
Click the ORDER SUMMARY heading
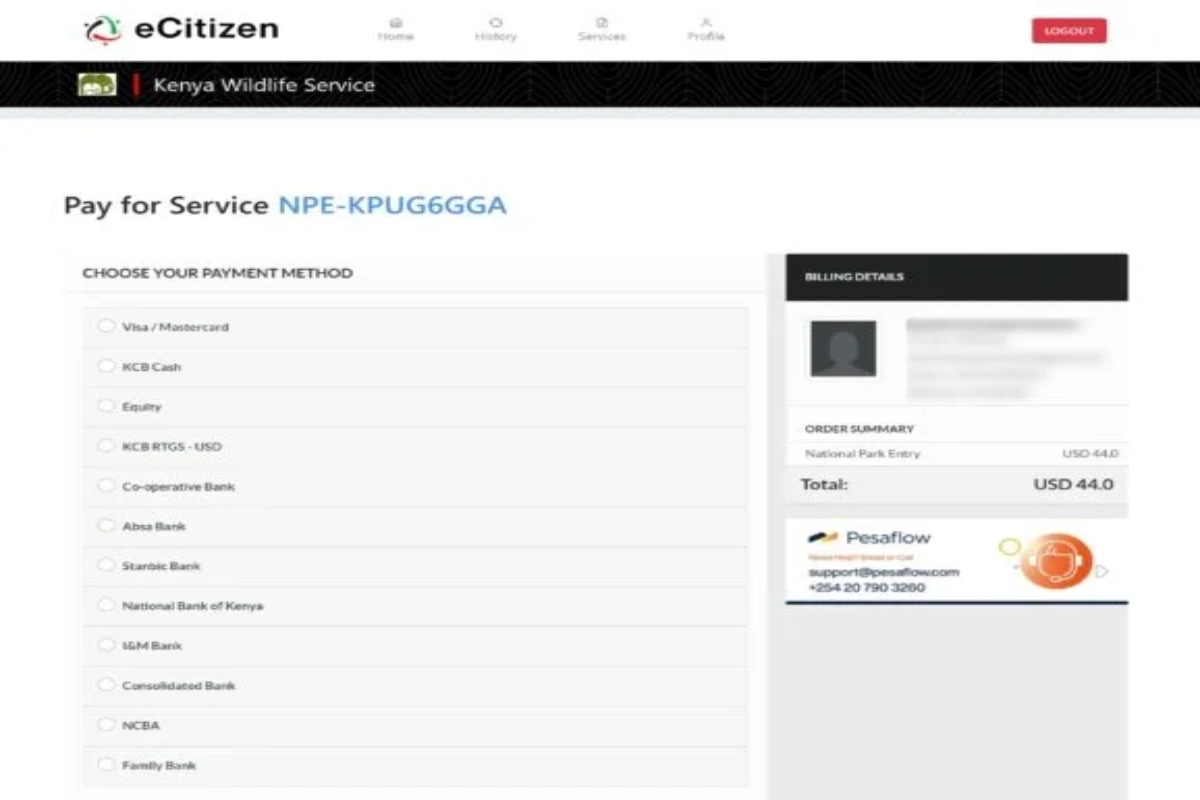pos(860,429)
